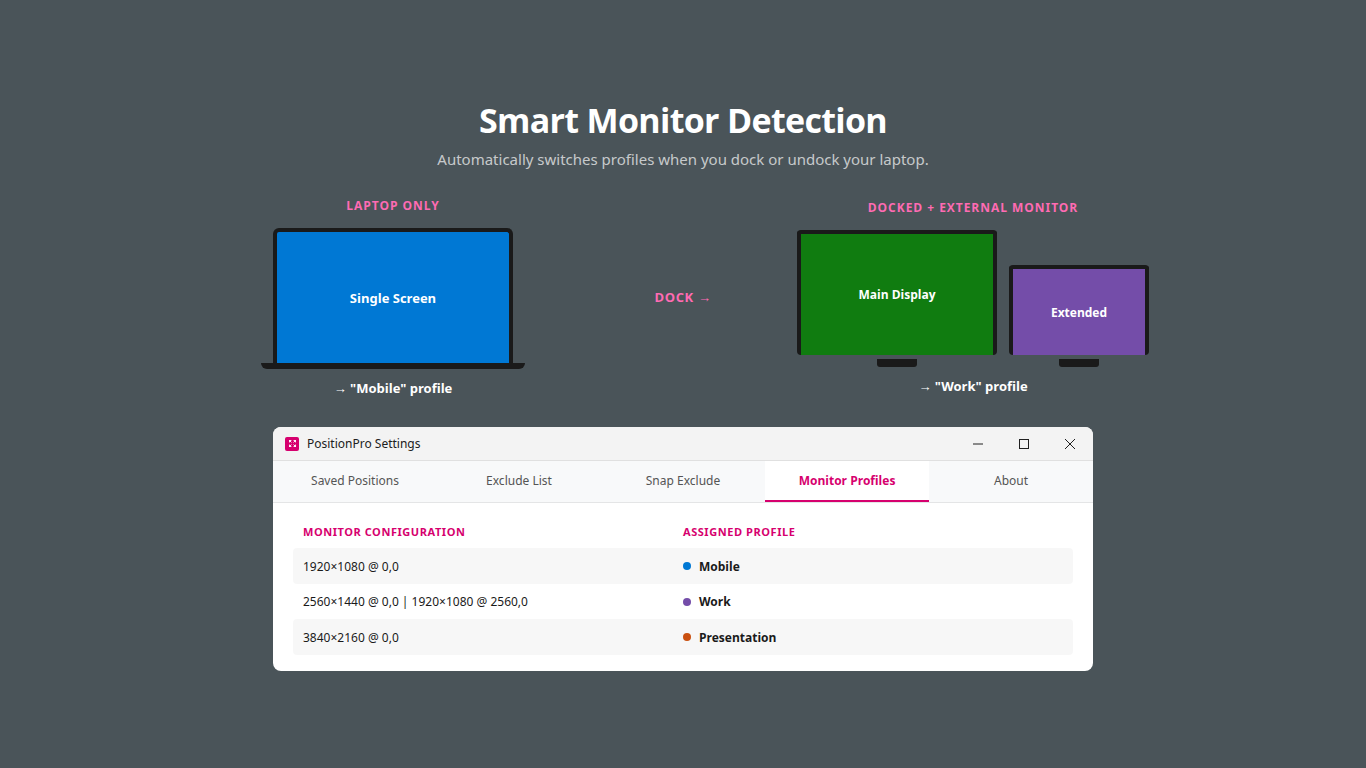1366x768 pixels.
Task: Open the Snap Exclude tab
Action: (x=682, y=480)
